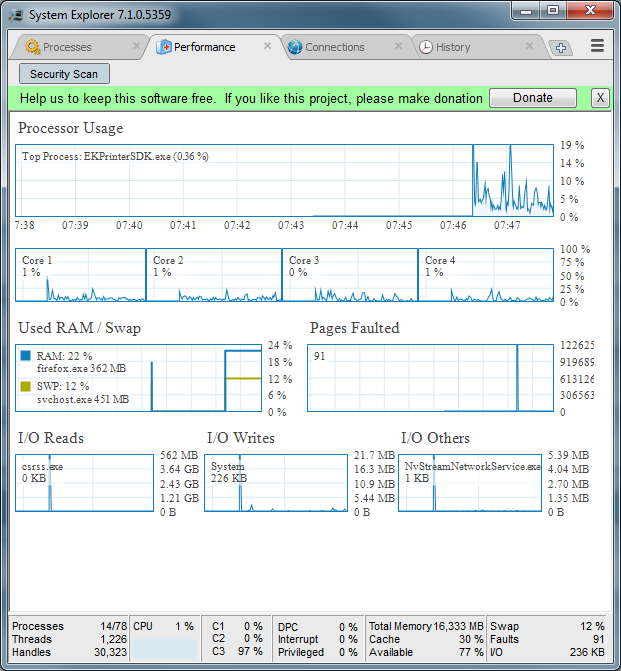
Task: Click the I/O 236 KB entry
Action: click(x=547, y=652)
